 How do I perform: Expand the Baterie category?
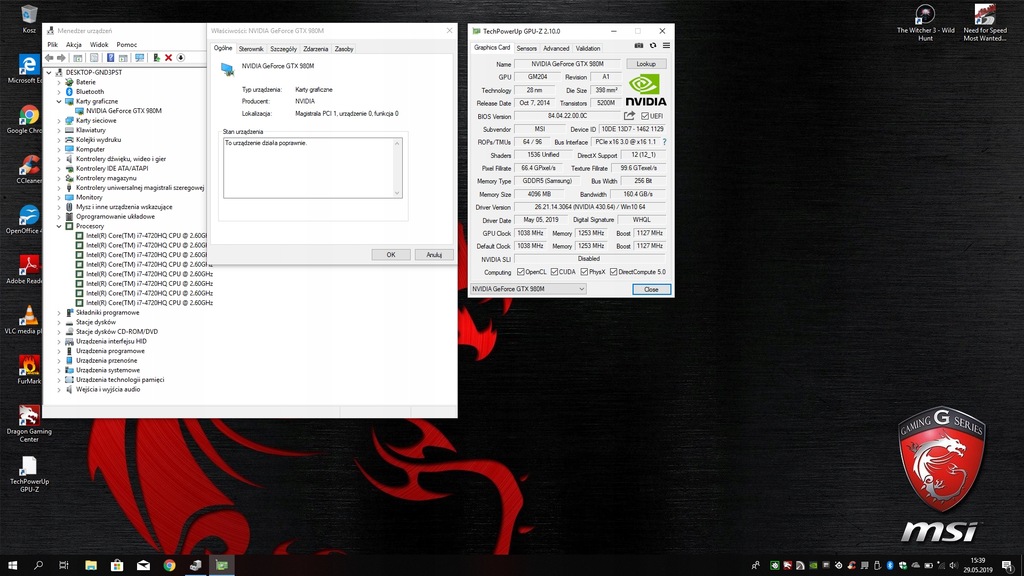tap(59, 82)
